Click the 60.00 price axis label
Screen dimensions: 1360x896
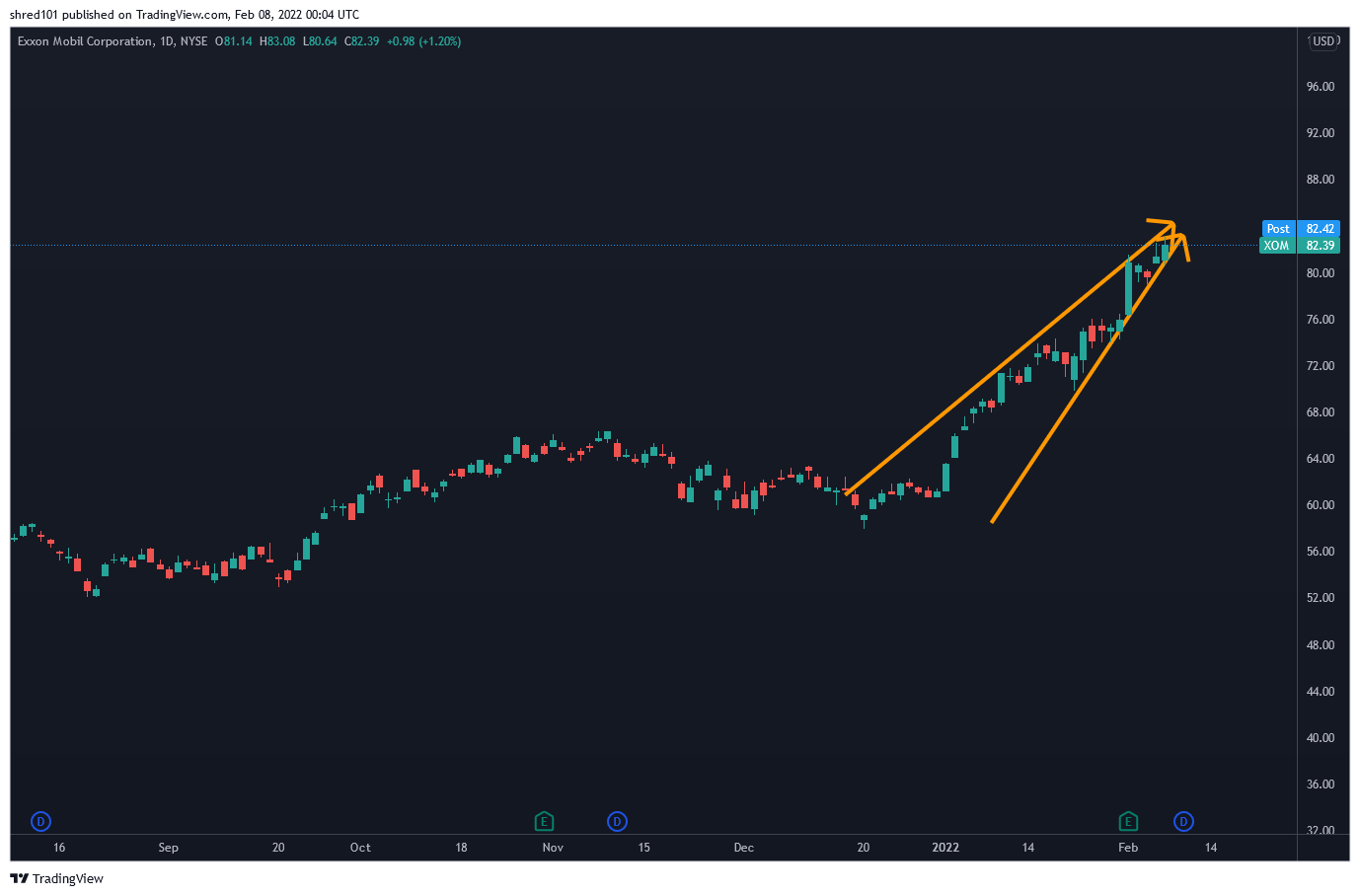click(x=1321, y=505)
